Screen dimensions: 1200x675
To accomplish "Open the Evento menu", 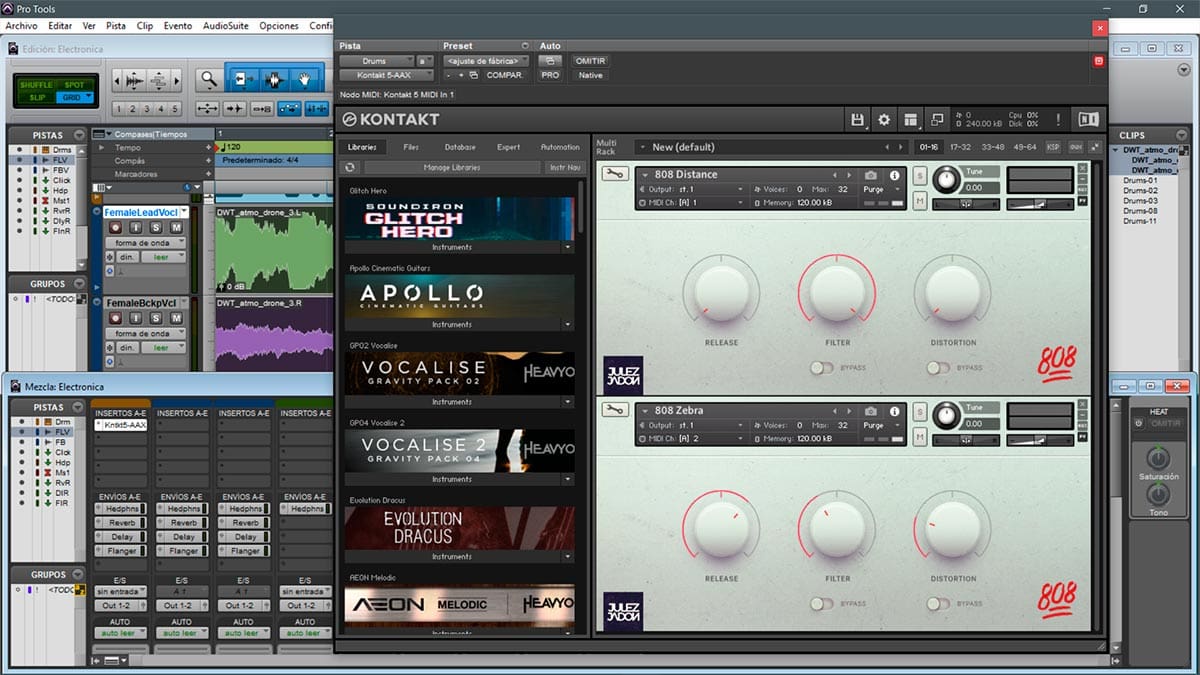I will [178, 25].
